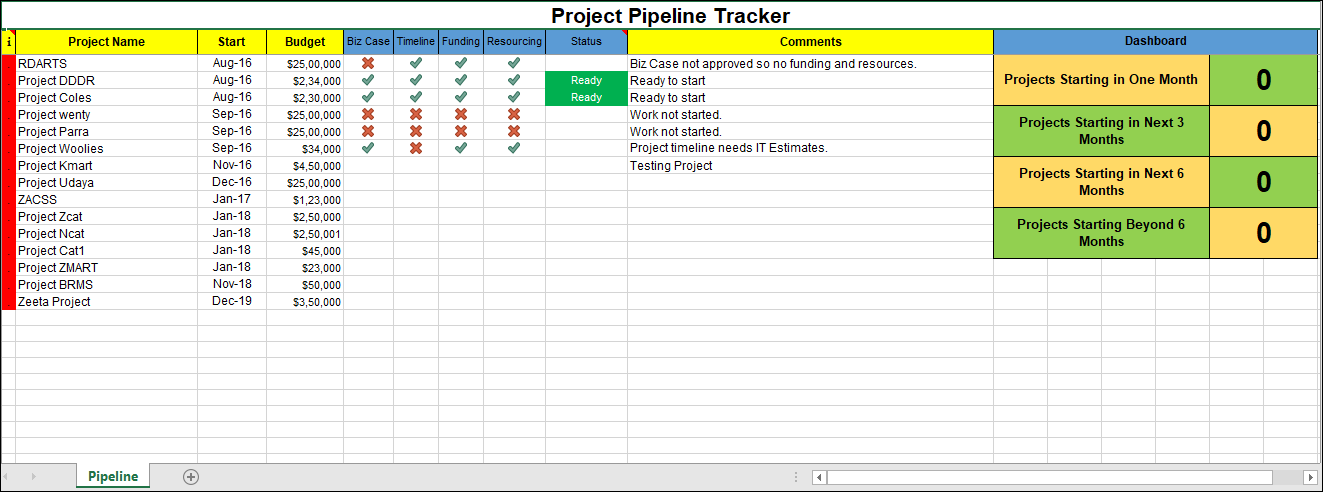Screen dimensions: 1323x492
Task: Select the red cross in Project Woolies Timeline cell
Action: pyautogui.click(x=416, y=148)
